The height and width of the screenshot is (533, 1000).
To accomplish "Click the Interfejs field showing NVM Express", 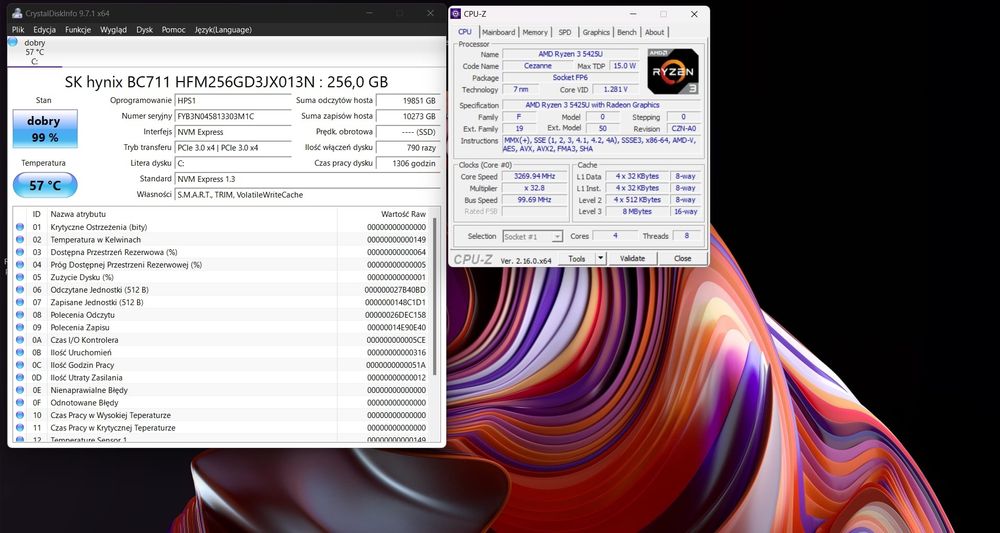I will point(233,132).
